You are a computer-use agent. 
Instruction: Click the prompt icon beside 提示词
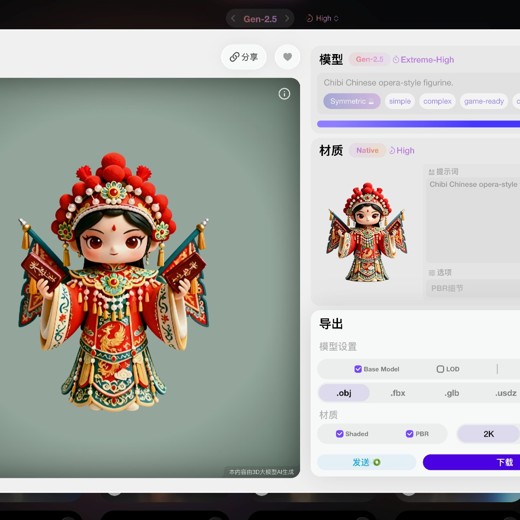[x=431, y=172]
